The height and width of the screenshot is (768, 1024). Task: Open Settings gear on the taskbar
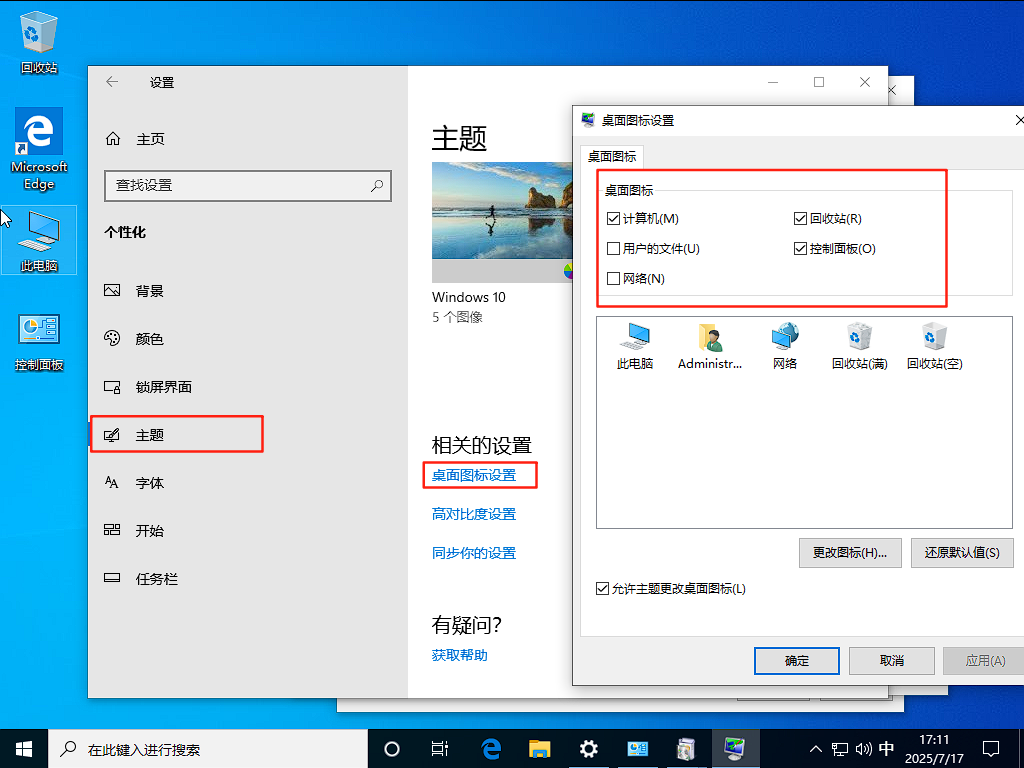[589, 748]
